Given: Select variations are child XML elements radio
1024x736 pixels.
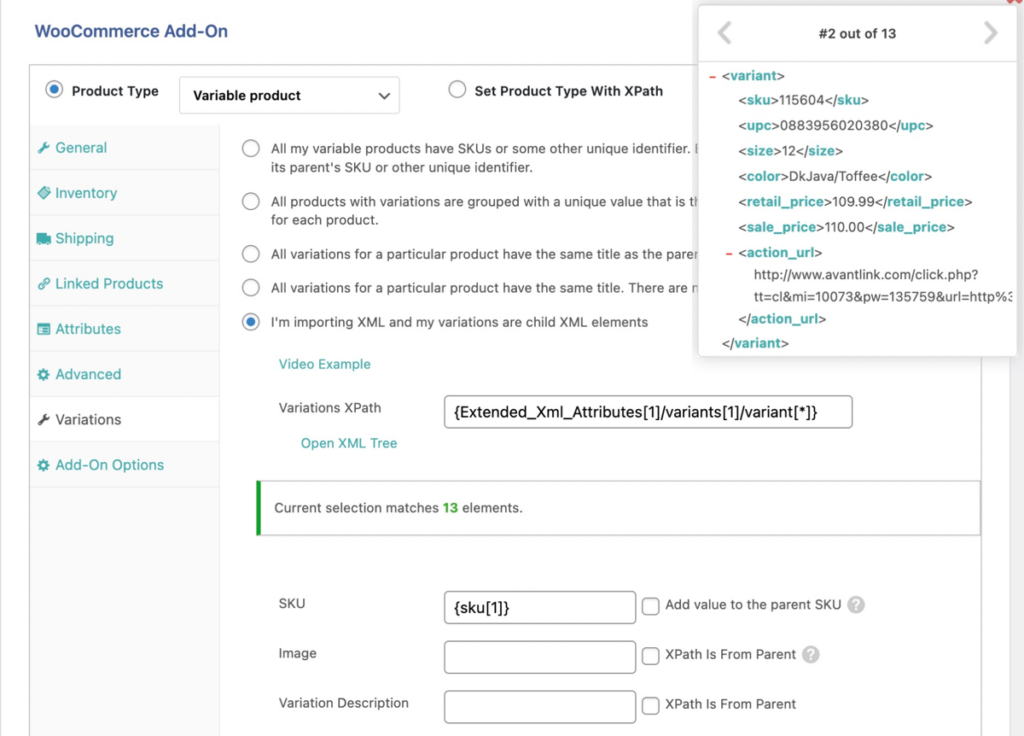Looking at the screenshot, I should [x=251, y=322].
